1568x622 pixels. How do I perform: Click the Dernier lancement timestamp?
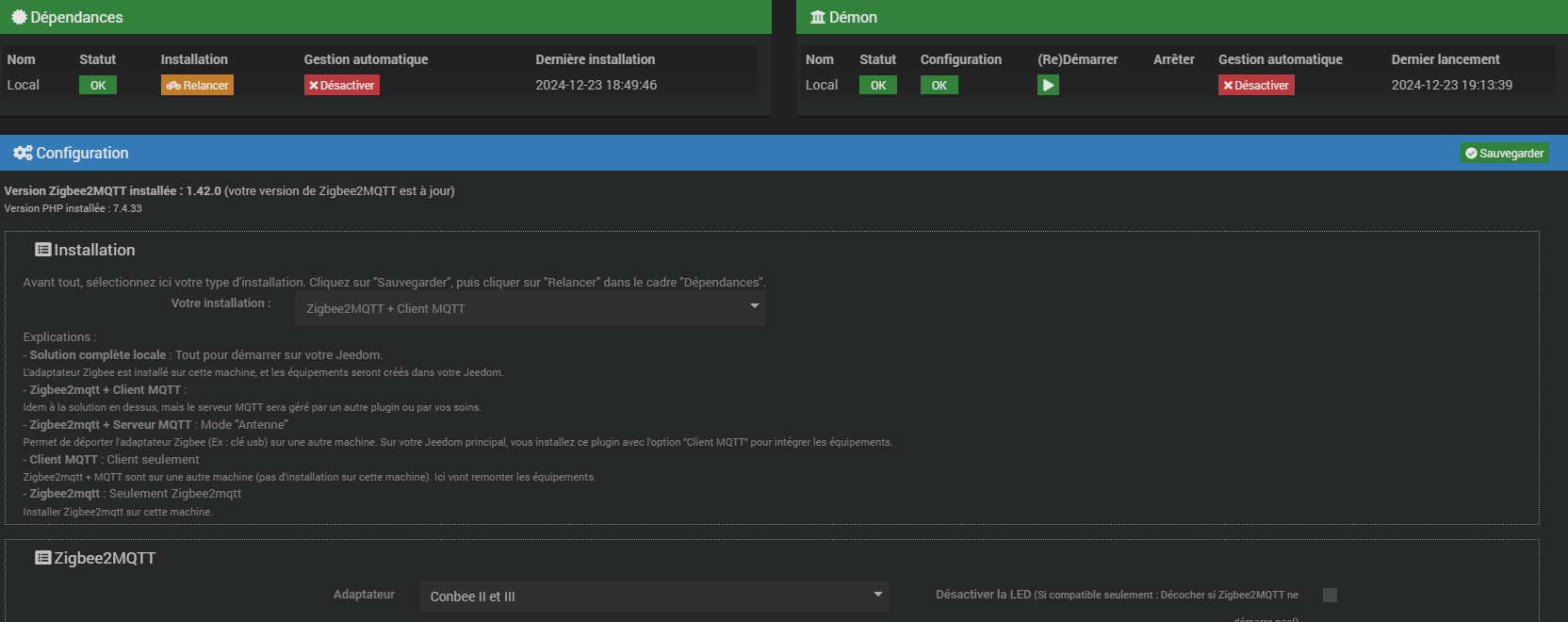click(1451, 85)
